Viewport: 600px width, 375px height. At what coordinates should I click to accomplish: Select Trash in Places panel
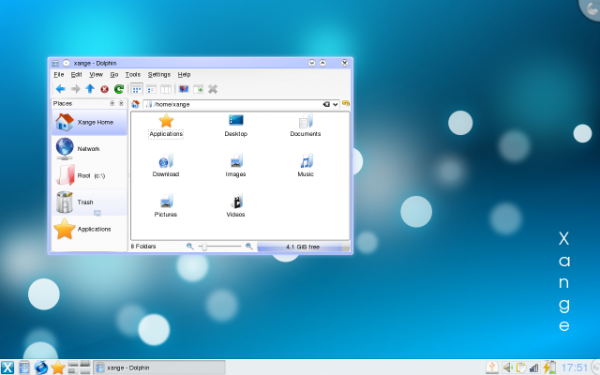(89, 202)
